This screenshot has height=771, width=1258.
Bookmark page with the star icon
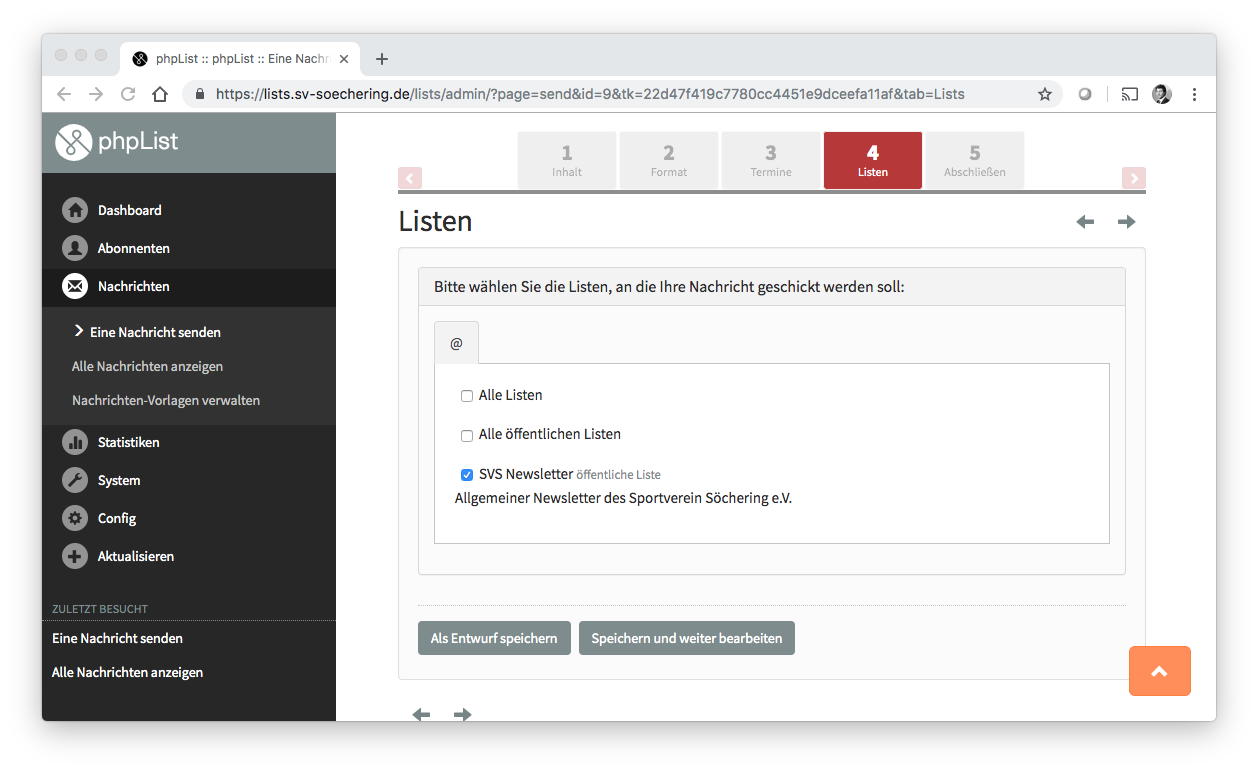pos(1045,94)
